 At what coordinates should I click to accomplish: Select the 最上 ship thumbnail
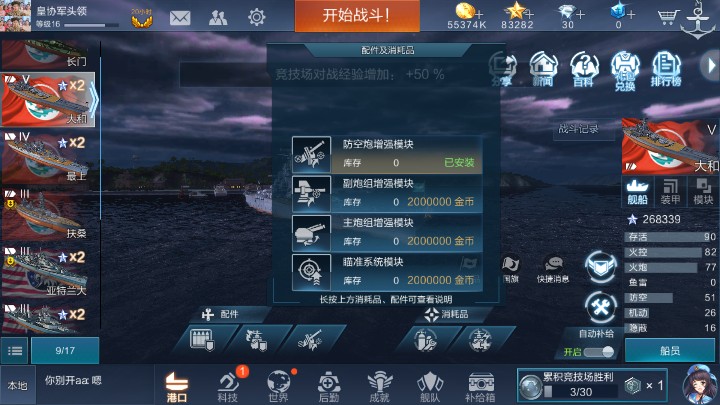[x=47, y=157]
